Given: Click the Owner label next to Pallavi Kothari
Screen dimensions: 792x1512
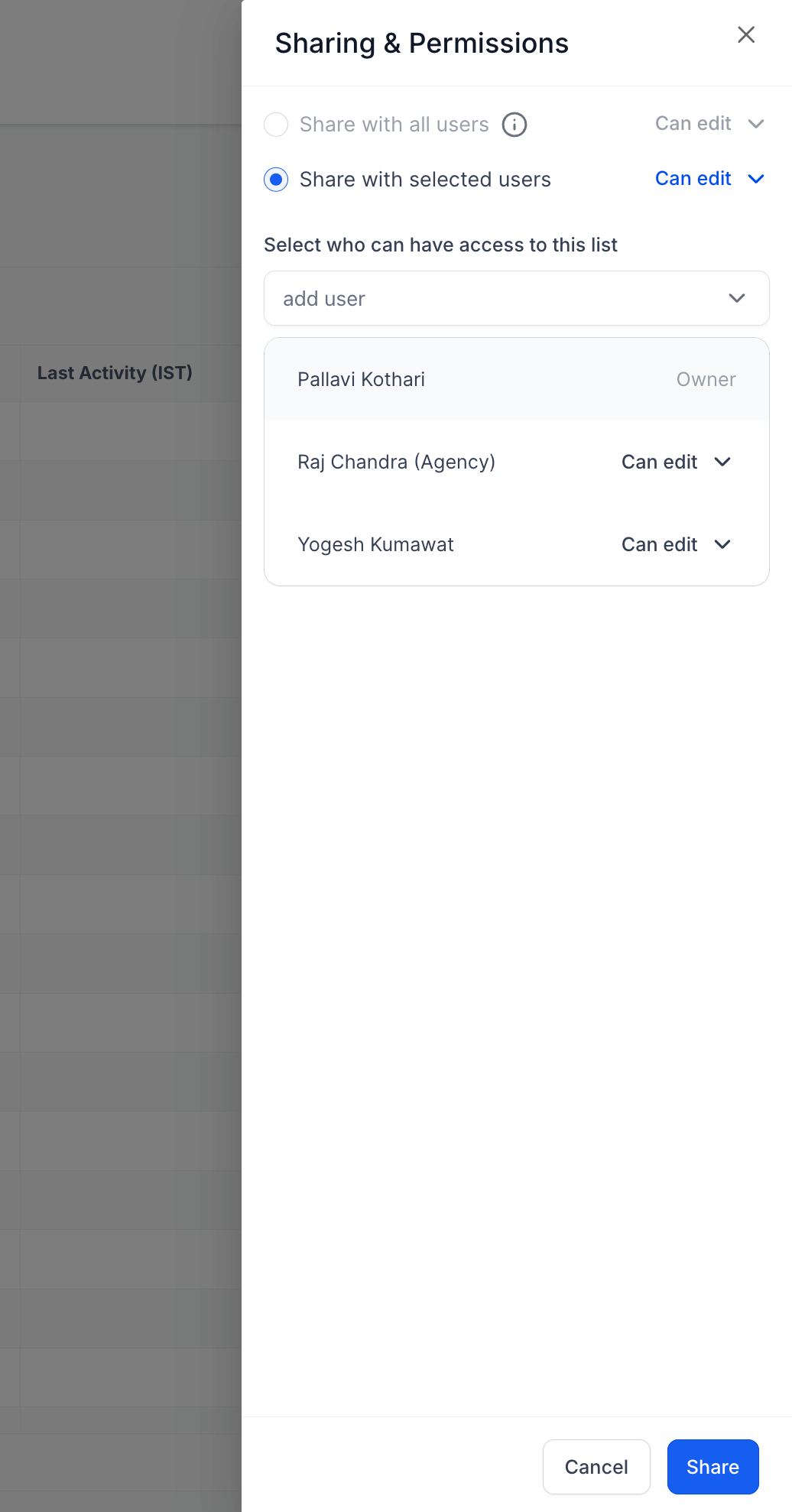Looking at the screenshot, I should point(705,379).
